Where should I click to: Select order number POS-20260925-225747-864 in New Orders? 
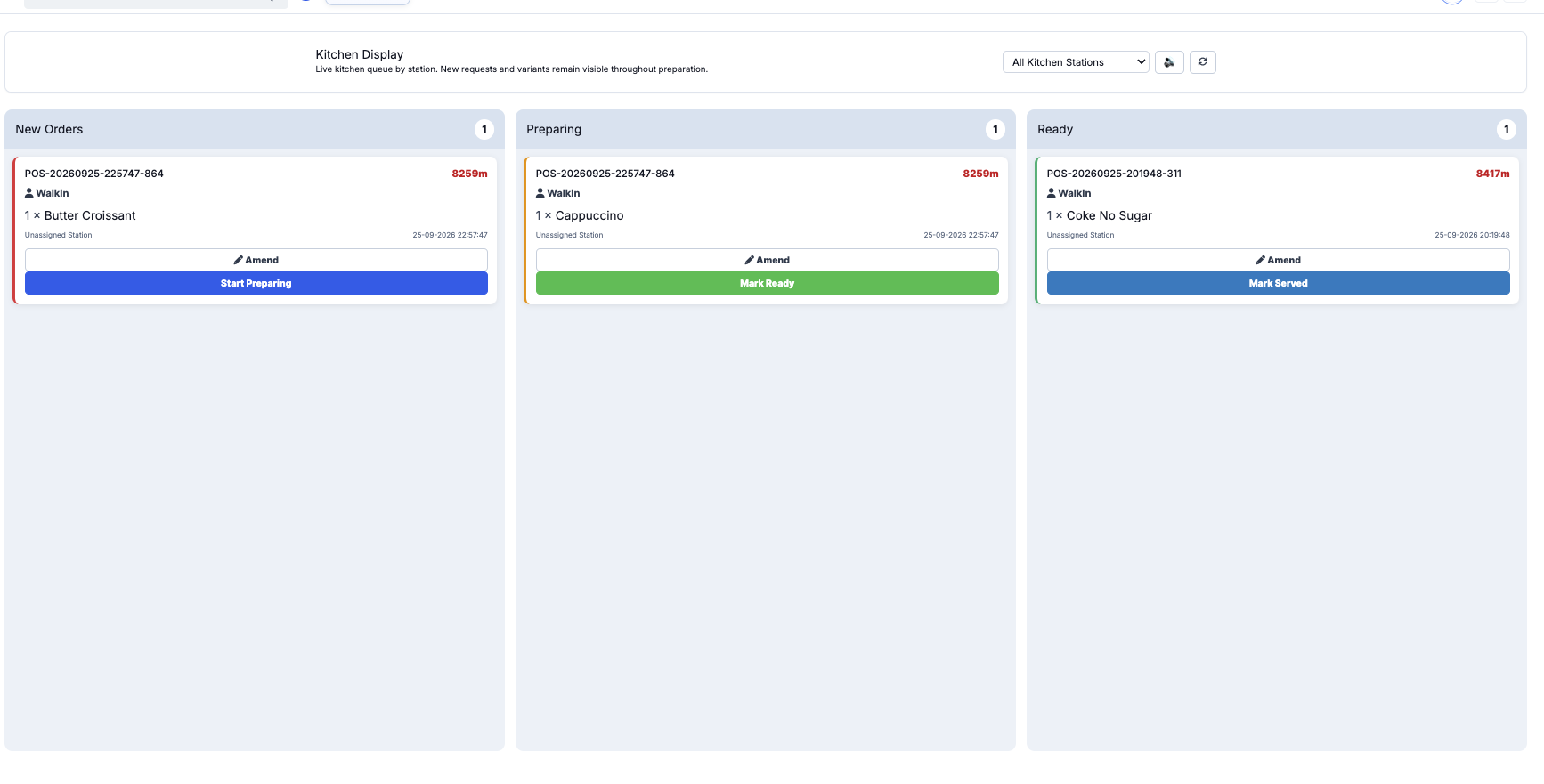click(94, 174)
